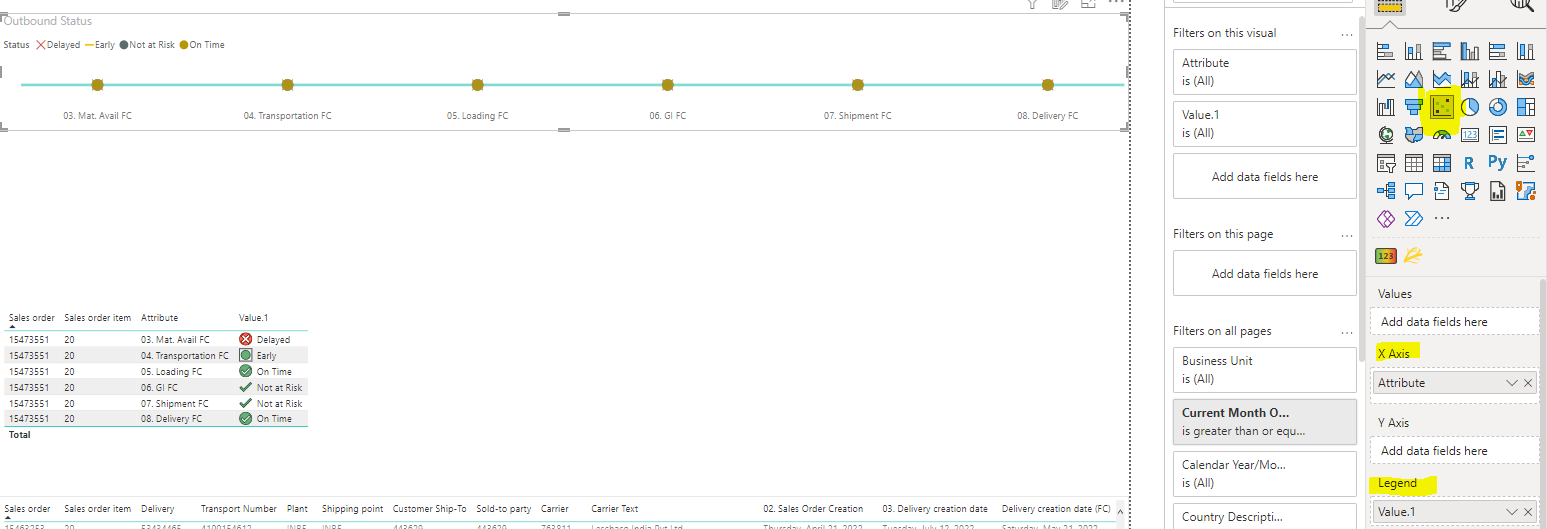
Task: Click the highlighted scatter chart visual
Action: pos(1442,107)
